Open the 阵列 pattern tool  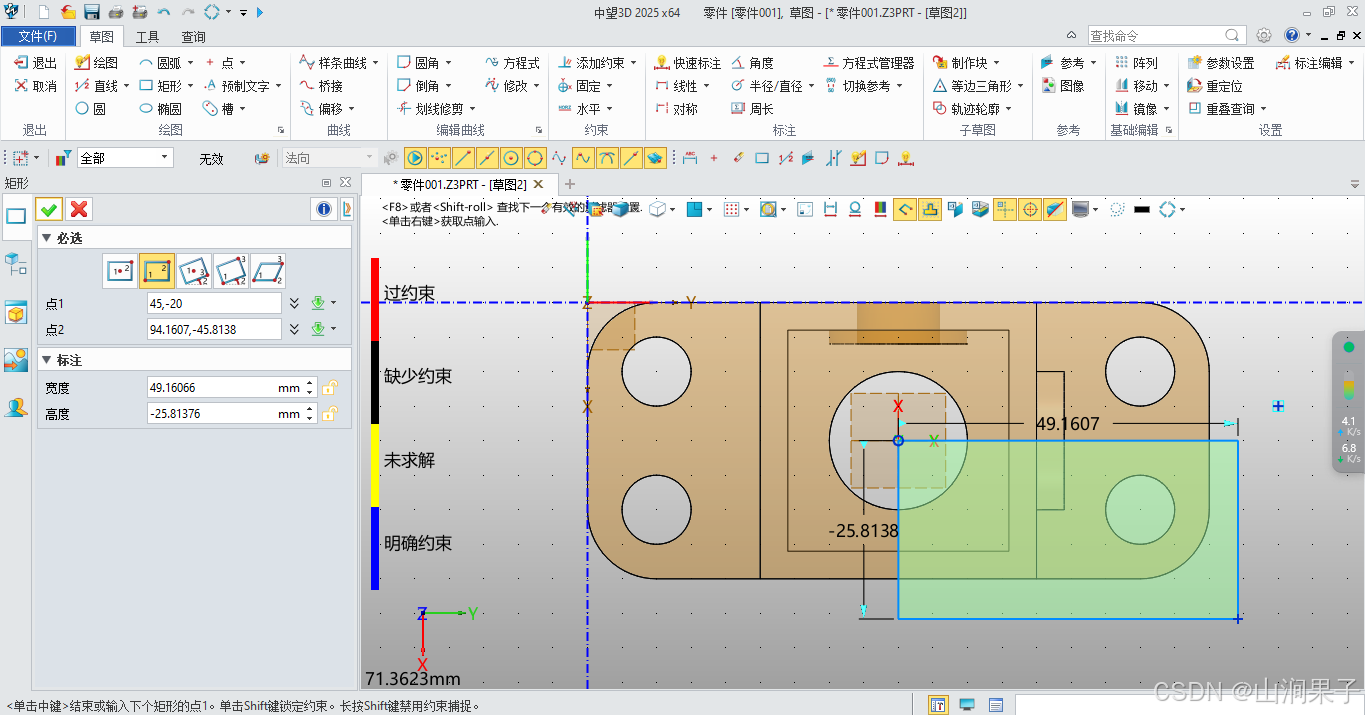(1135, 63)
